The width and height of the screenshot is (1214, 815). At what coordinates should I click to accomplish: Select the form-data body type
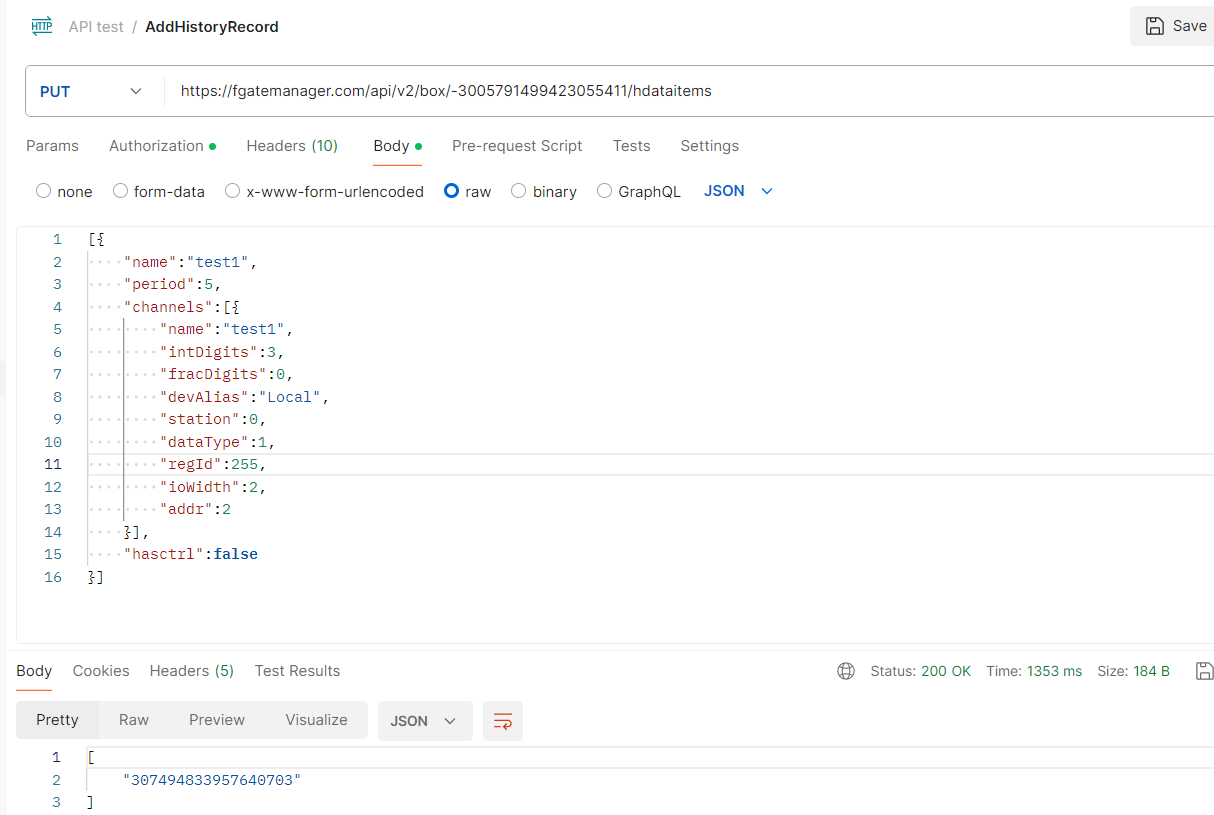159,191
